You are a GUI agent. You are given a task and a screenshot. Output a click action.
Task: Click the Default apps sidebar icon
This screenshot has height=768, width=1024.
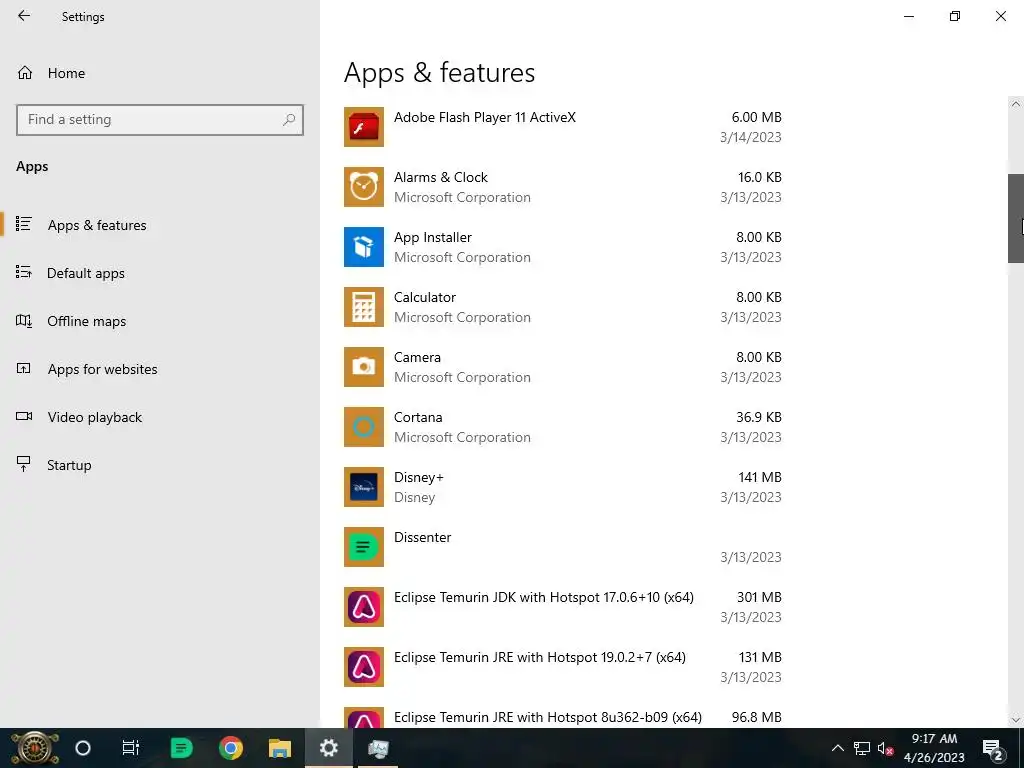[x=24, y=272]
